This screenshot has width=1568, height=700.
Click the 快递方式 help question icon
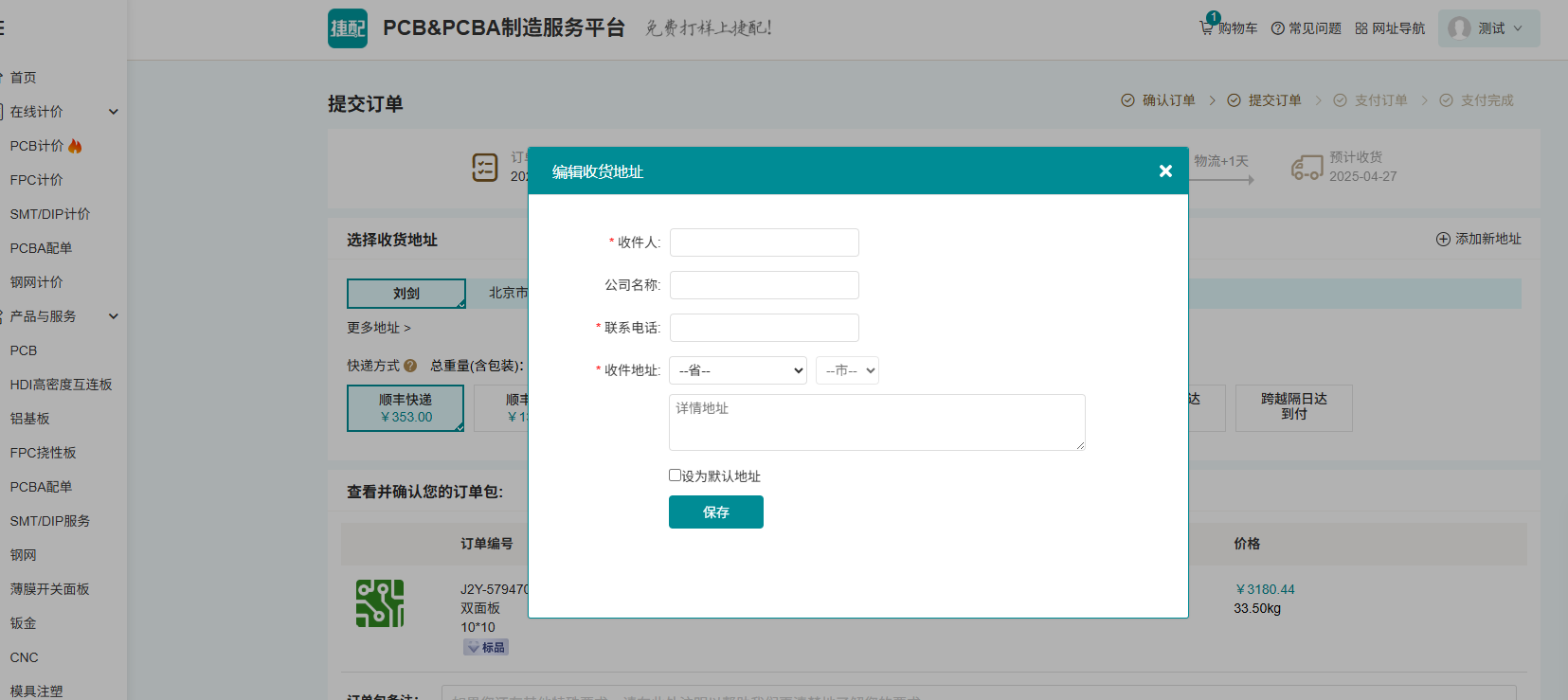(410, 366)
